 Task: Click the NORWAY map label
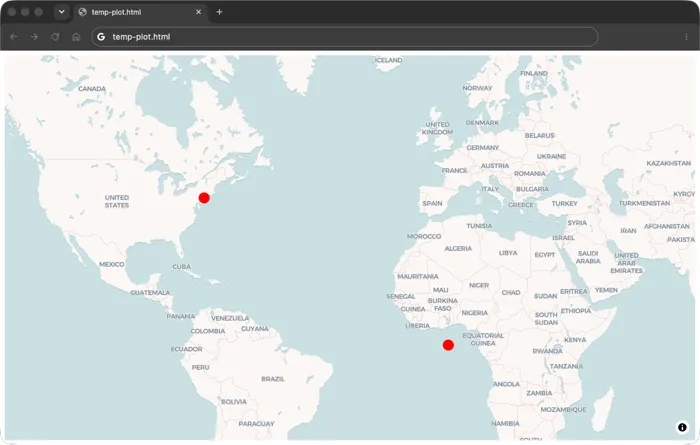tap(477, 88)
